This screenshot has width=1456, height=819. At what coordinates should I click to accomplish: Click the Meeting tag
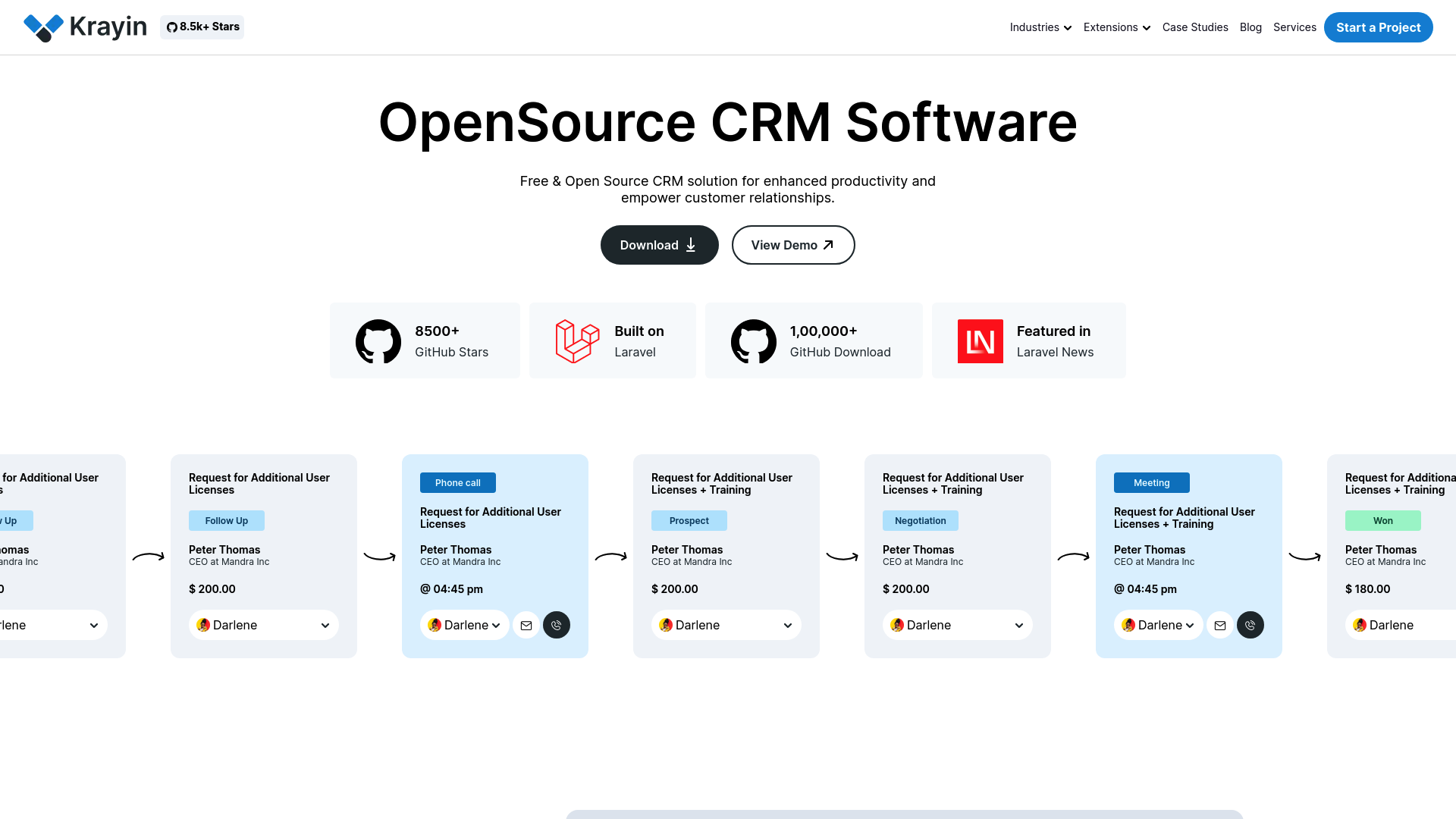(x=1152, y=483)
